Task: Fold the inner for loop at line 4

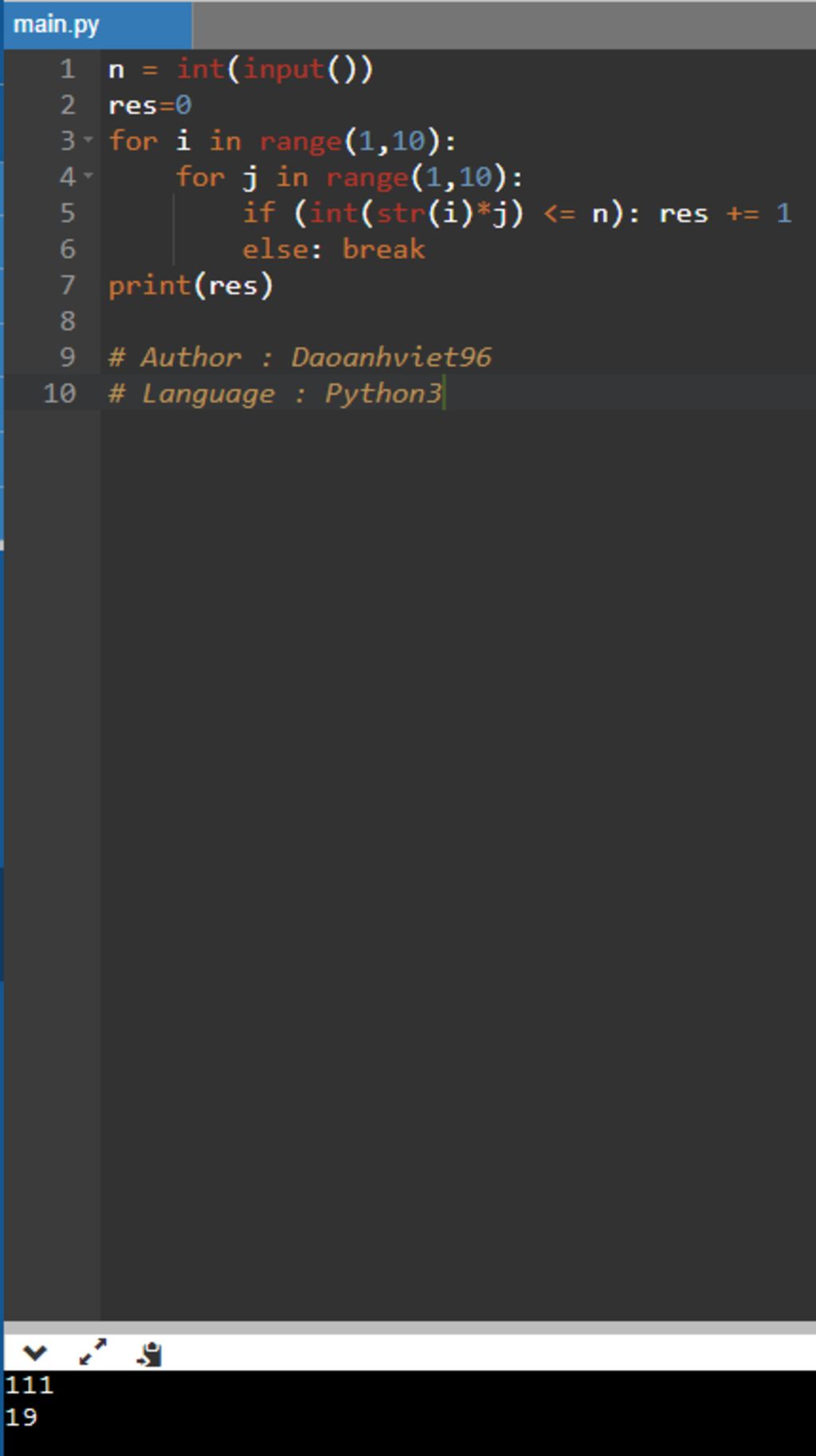Action: click(88, 176)
